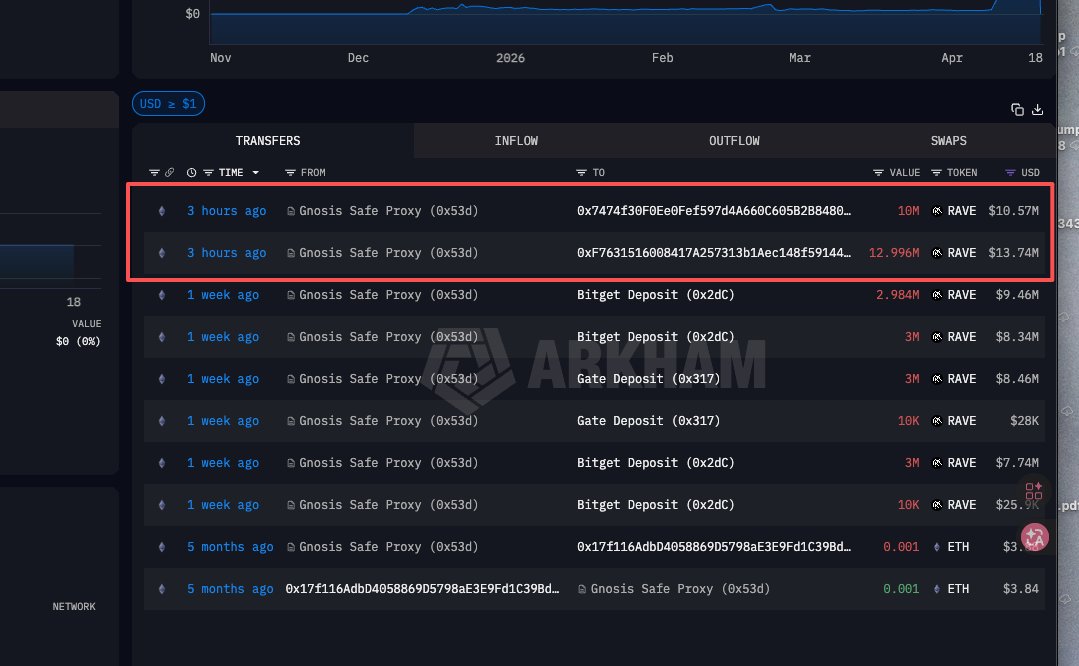Click the NETWORK label in the left panel
Image resolution: width=1079 pixels, height=666 pixels.
pos(74,607)
